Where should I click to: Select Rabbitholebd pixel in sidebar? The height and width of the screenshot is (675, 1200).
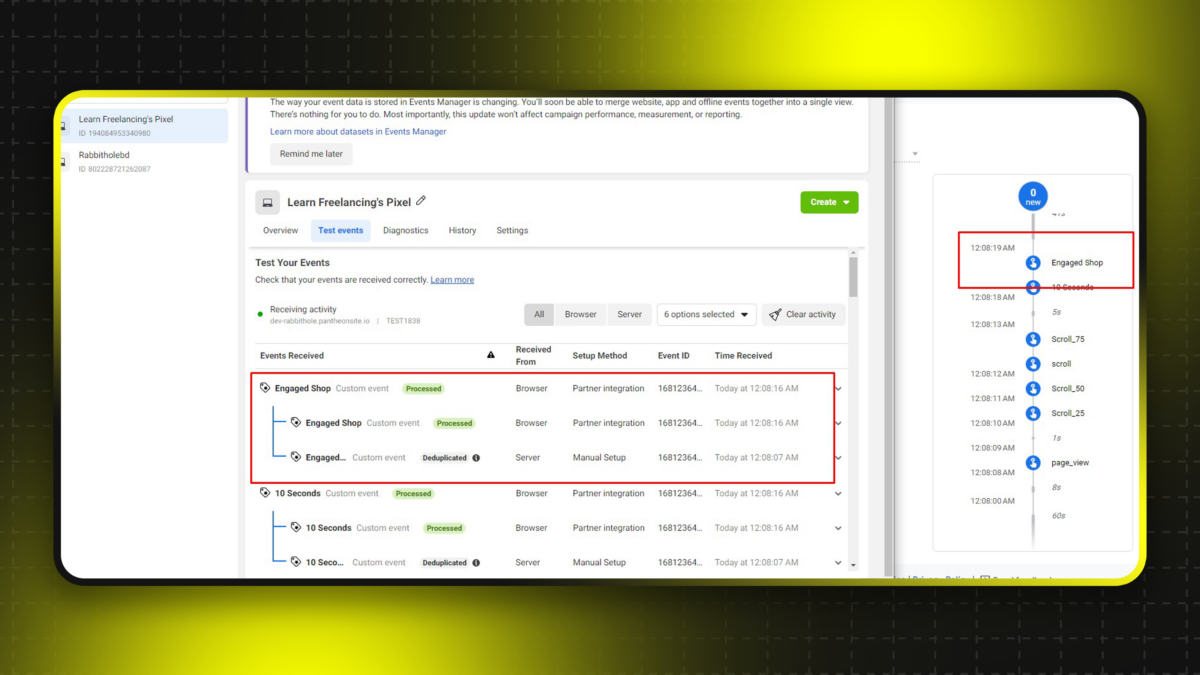(104, 155)
